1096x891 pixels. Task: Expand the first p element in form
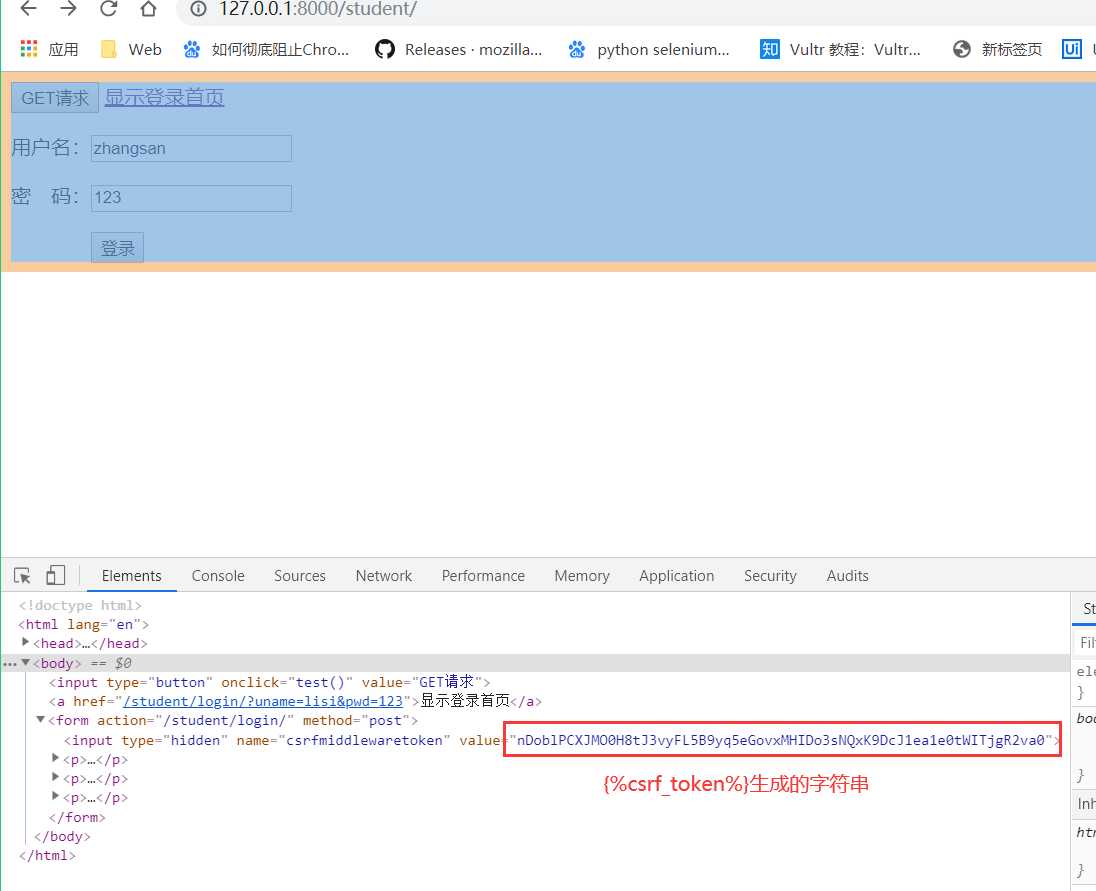click(x=56, y=759)
